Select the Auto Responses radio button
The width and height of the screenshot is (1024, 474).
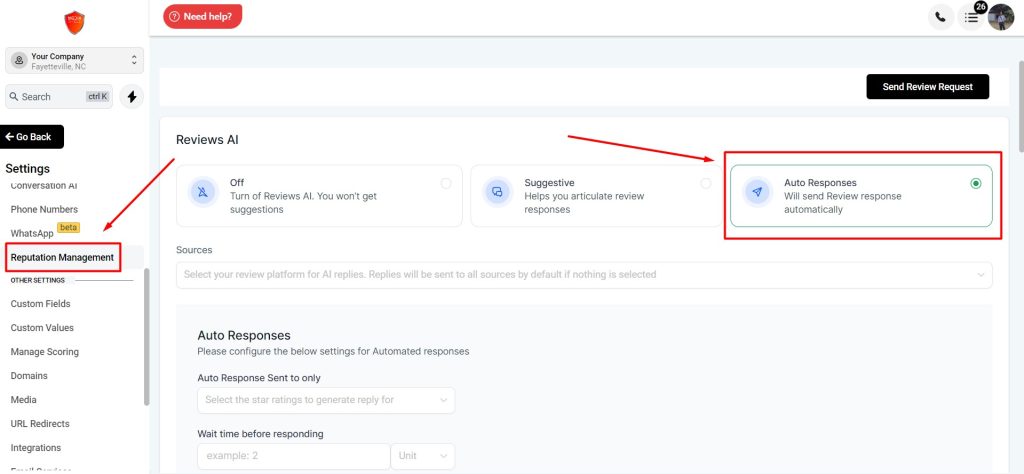coord(976,183)
